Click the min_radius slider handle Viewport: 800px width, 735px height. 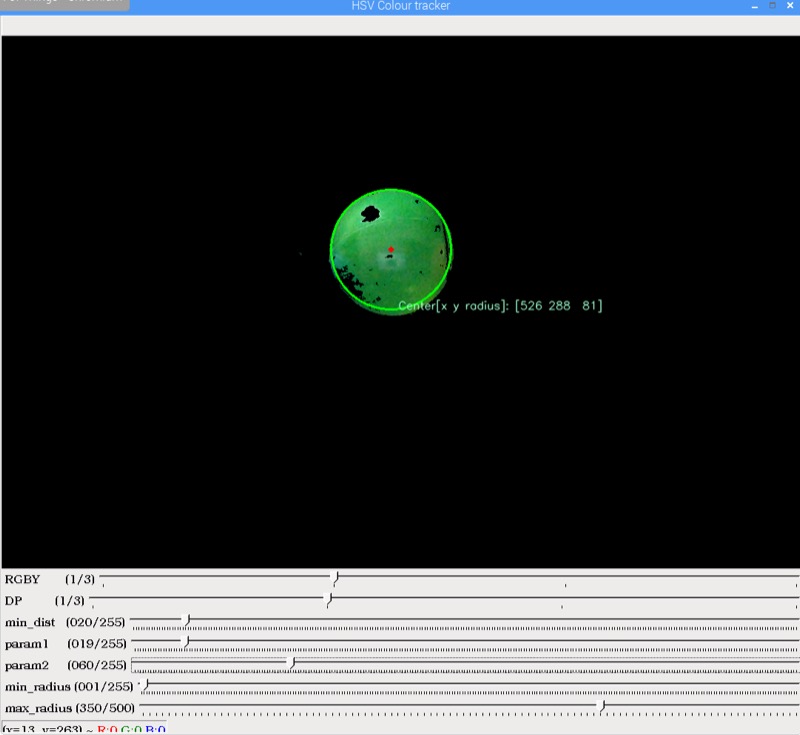(x=145, y=685)
